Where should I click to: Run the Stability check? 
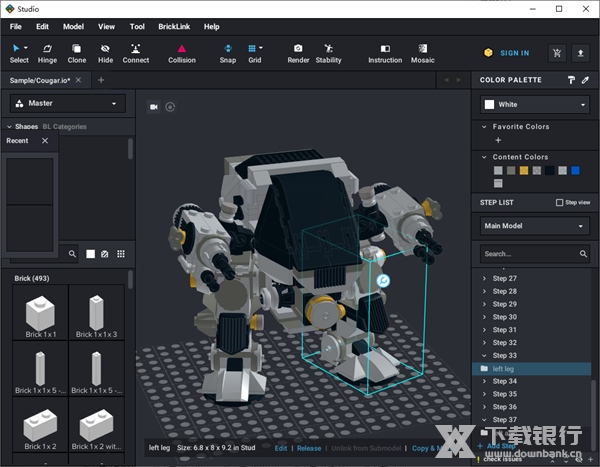click(328, 52)
